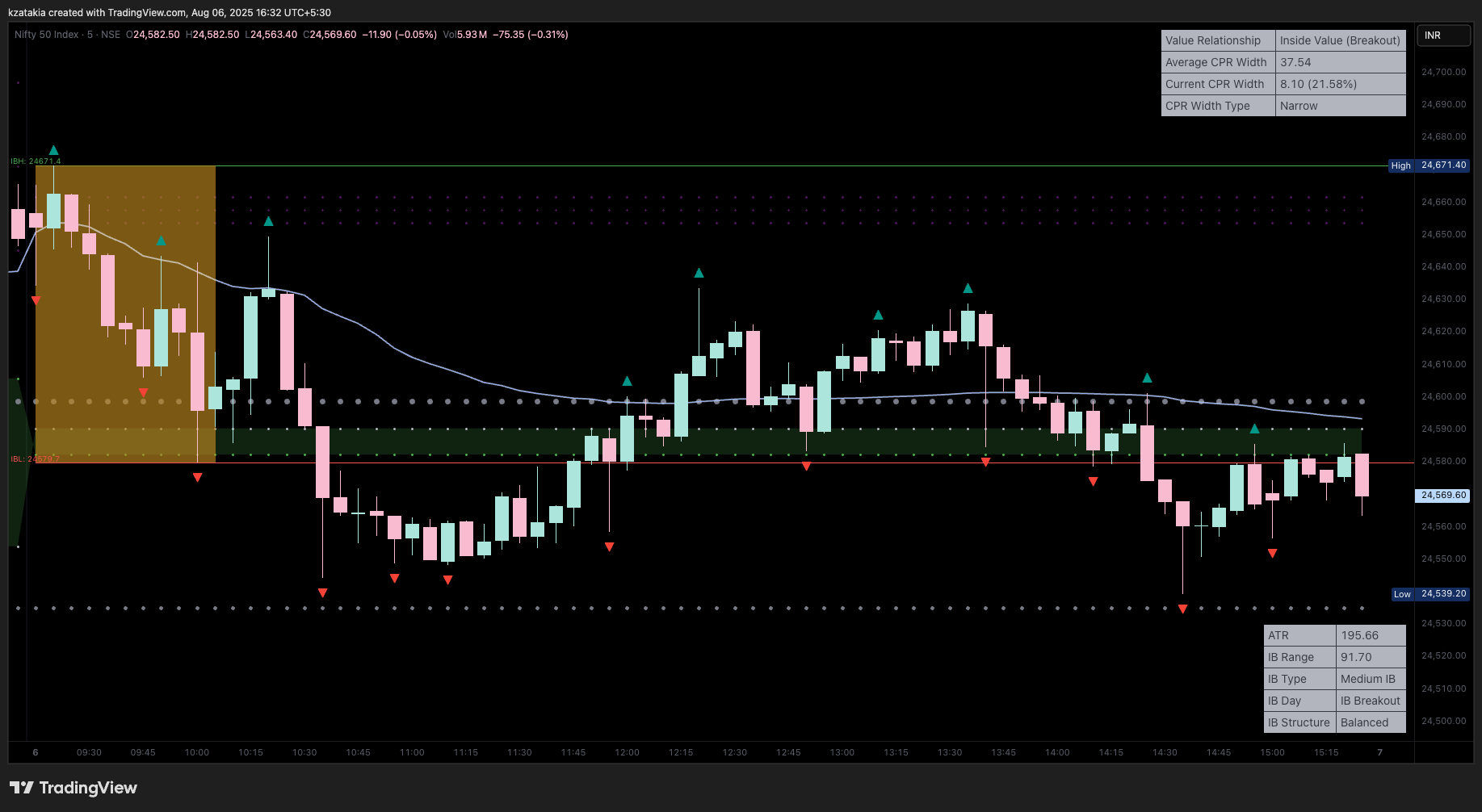Viewport: 1482px width, 812px height.
Task: Click the High 24,671.40 price label
Action: pos(1429,165)
